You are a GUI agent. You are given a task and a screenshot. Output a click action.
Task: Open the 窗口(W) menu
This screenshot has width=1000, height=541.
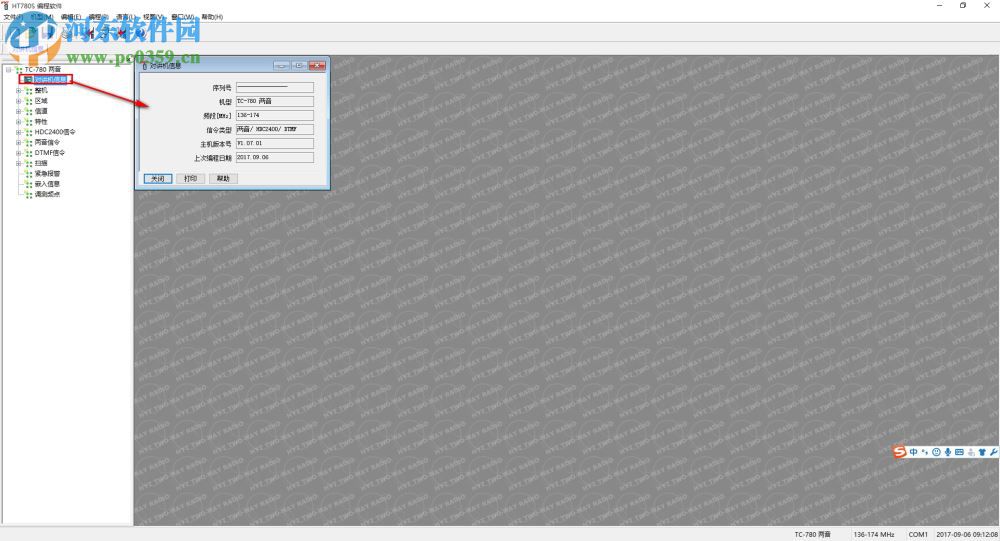tap(182, 17)
